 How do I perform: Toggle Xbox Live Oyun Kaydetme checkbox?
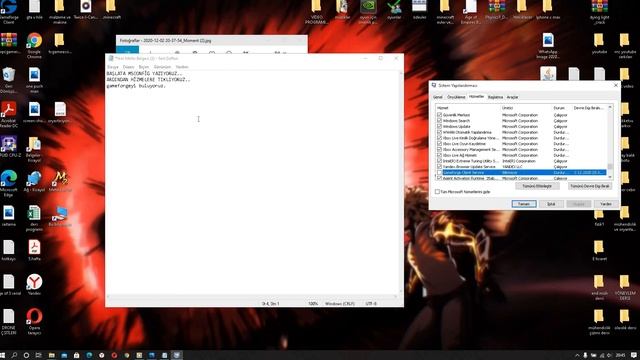[x=439, y=144]
